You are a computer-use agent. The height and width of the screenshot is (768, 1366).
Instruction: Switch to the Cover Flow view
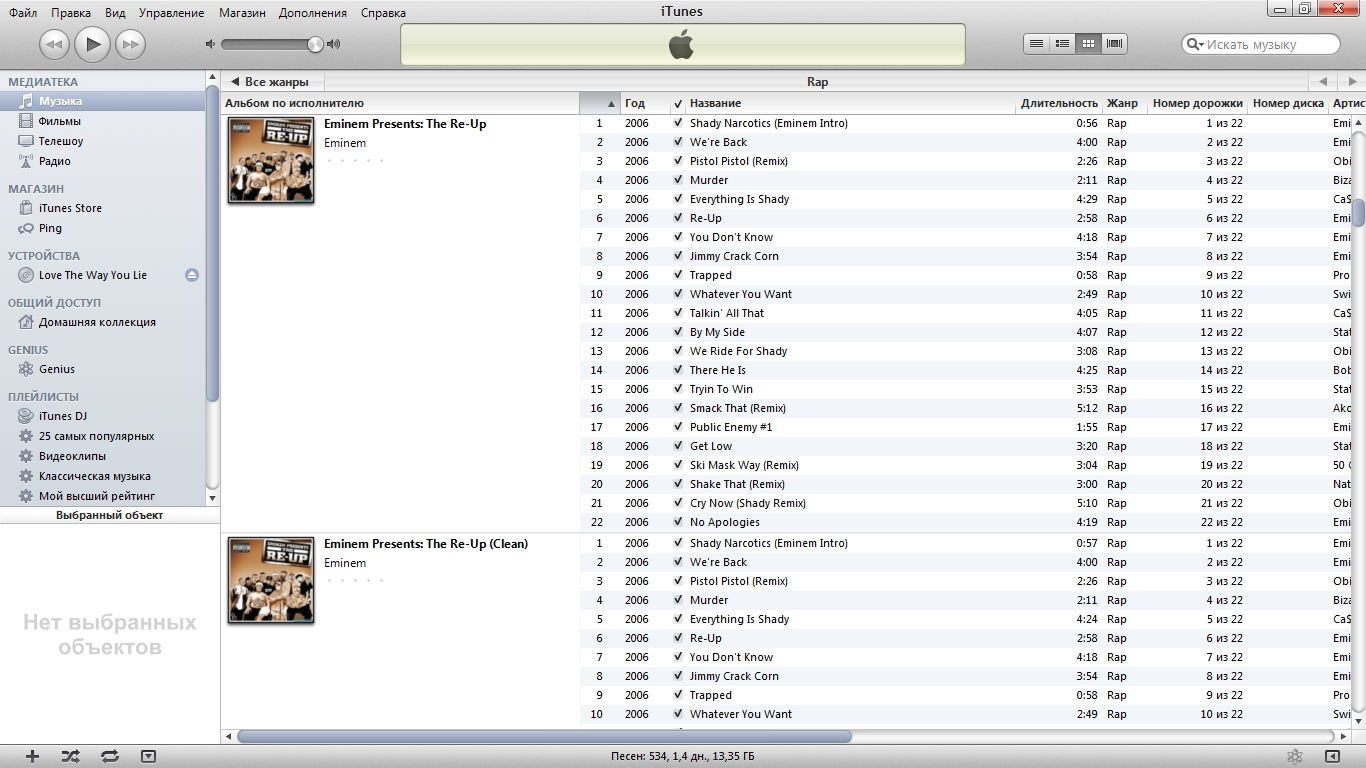1115,44
